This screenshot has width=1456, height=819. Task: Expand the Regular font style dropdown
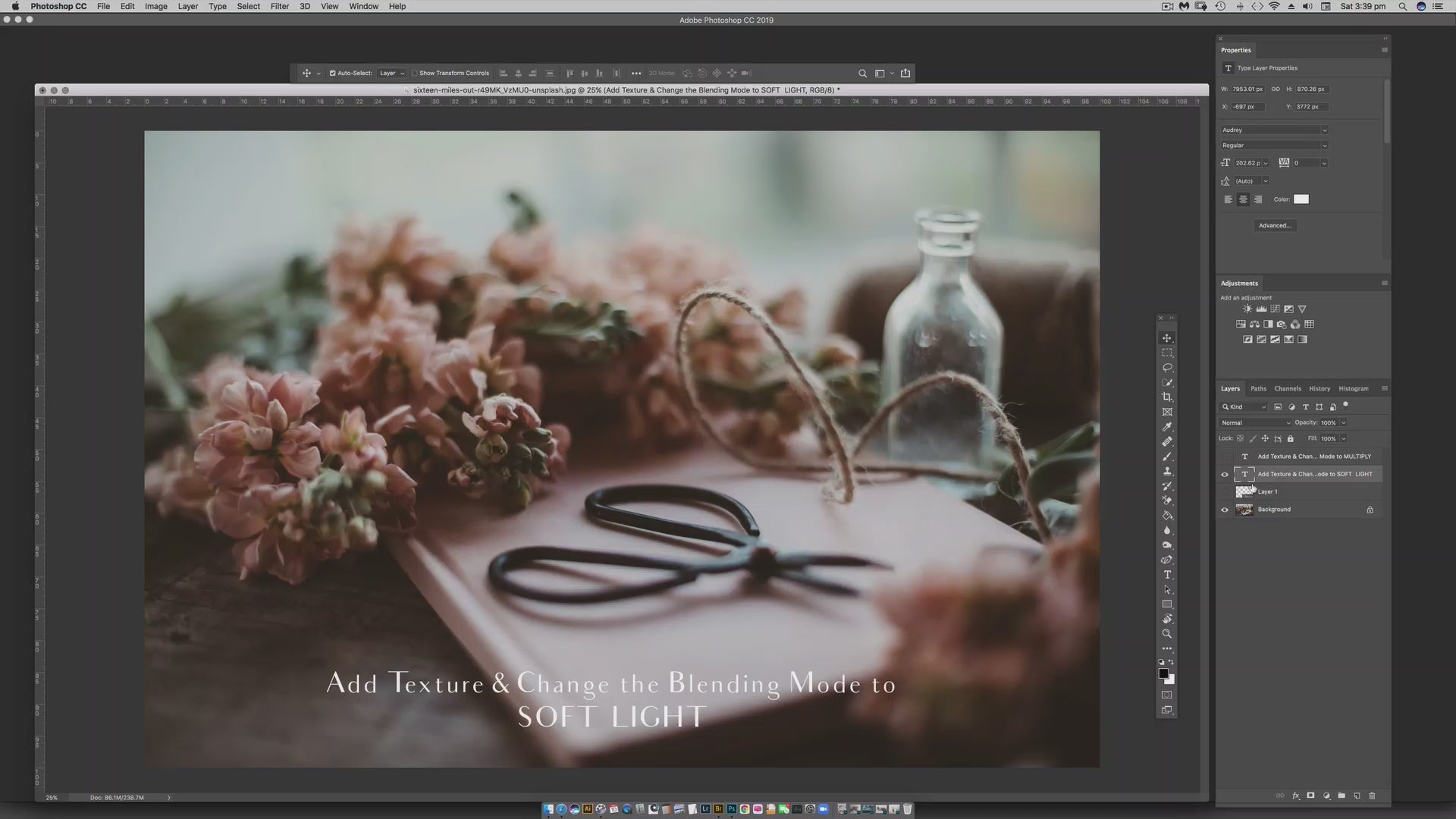[1274, 146]
